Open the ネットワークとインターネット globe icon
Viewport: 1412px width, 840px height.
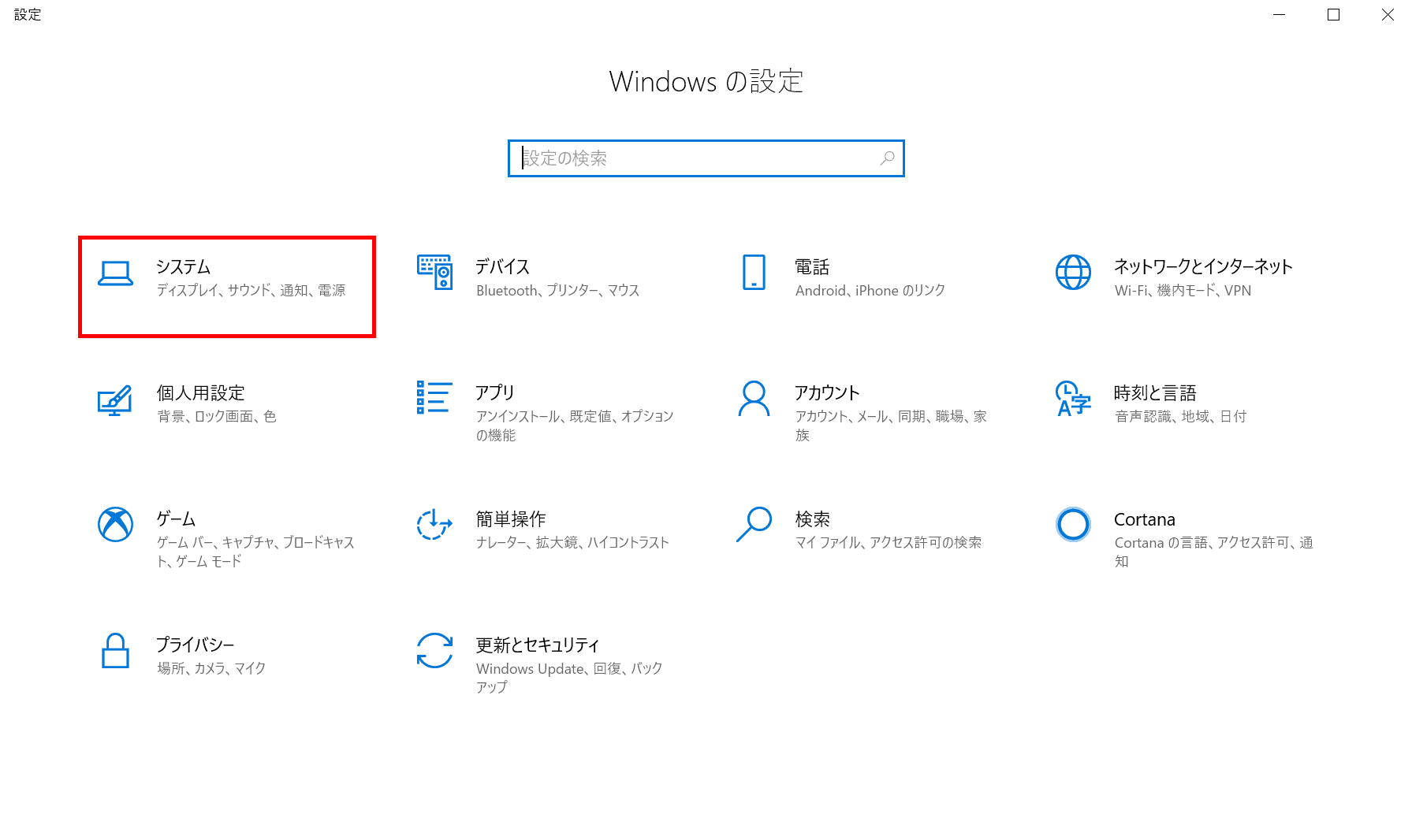(x=1073, y=273)
